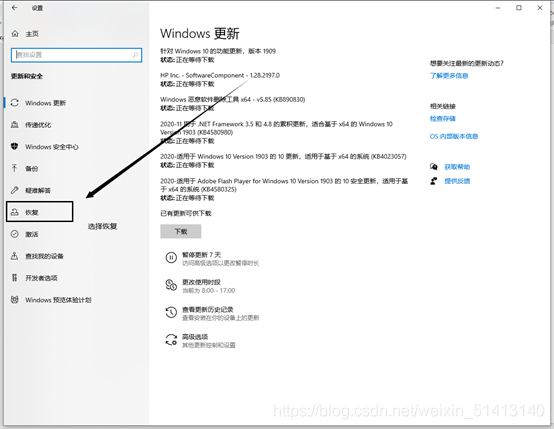Click the 了解更多信息 link
554x429 pixels.
tap(449, 76)
